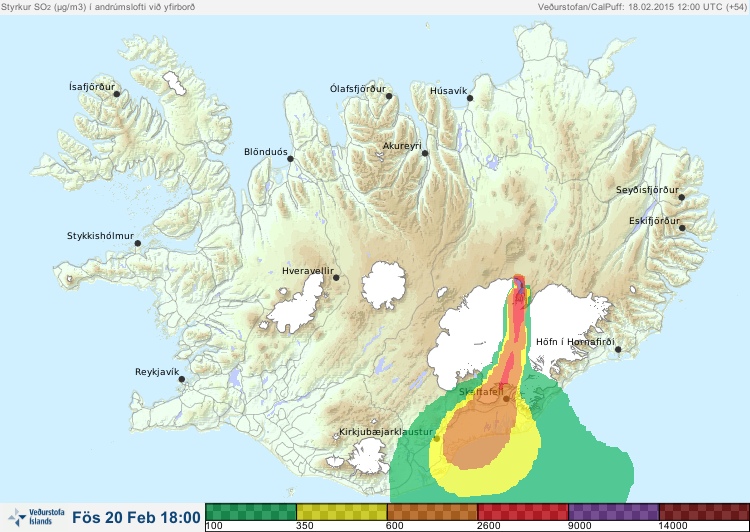Click the 'Fös 20 Feb 18:00' date label

point(136,518)
